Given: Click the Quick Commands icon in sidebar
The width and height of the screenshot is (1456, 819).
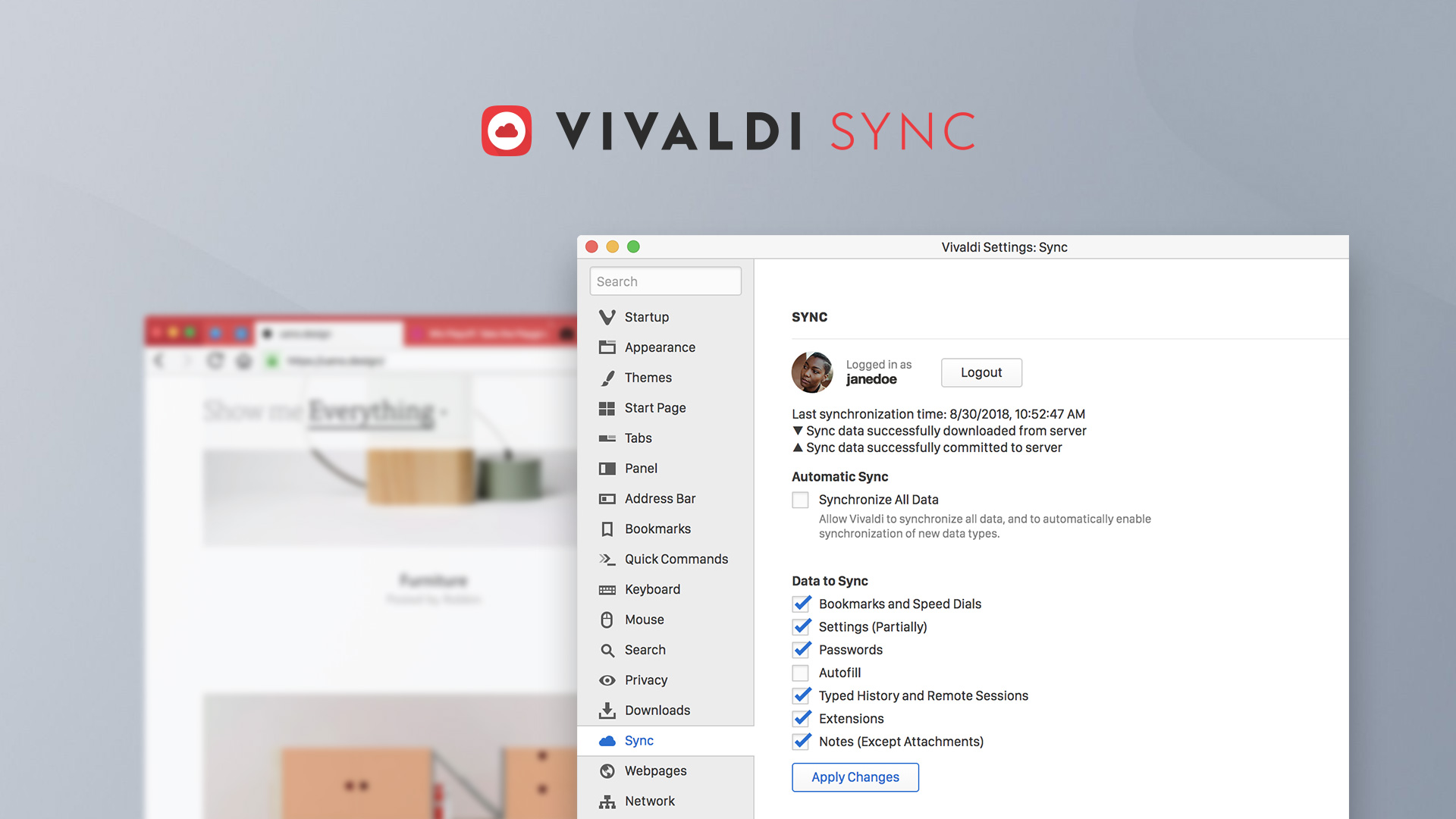Looking at the screenshot, I should tap(607, 558).
